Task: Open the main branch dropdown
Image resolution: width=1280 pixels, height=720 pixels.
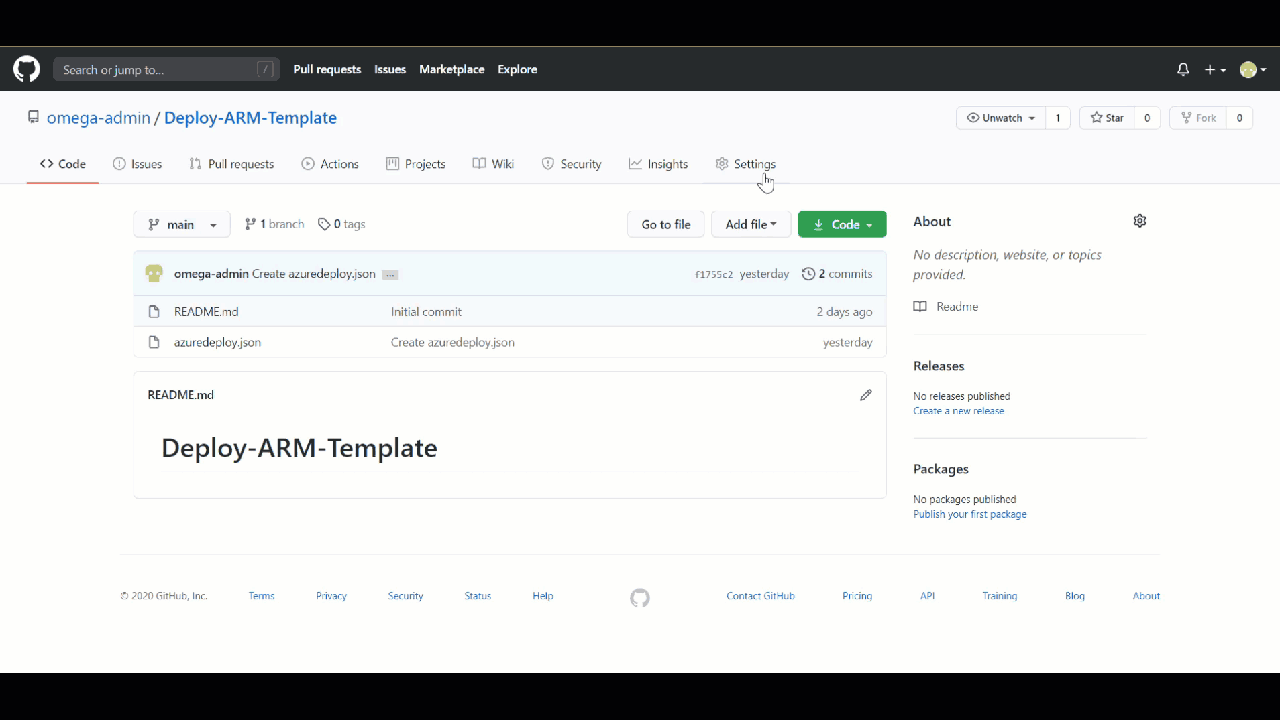Action: click(x=181, y=224)
